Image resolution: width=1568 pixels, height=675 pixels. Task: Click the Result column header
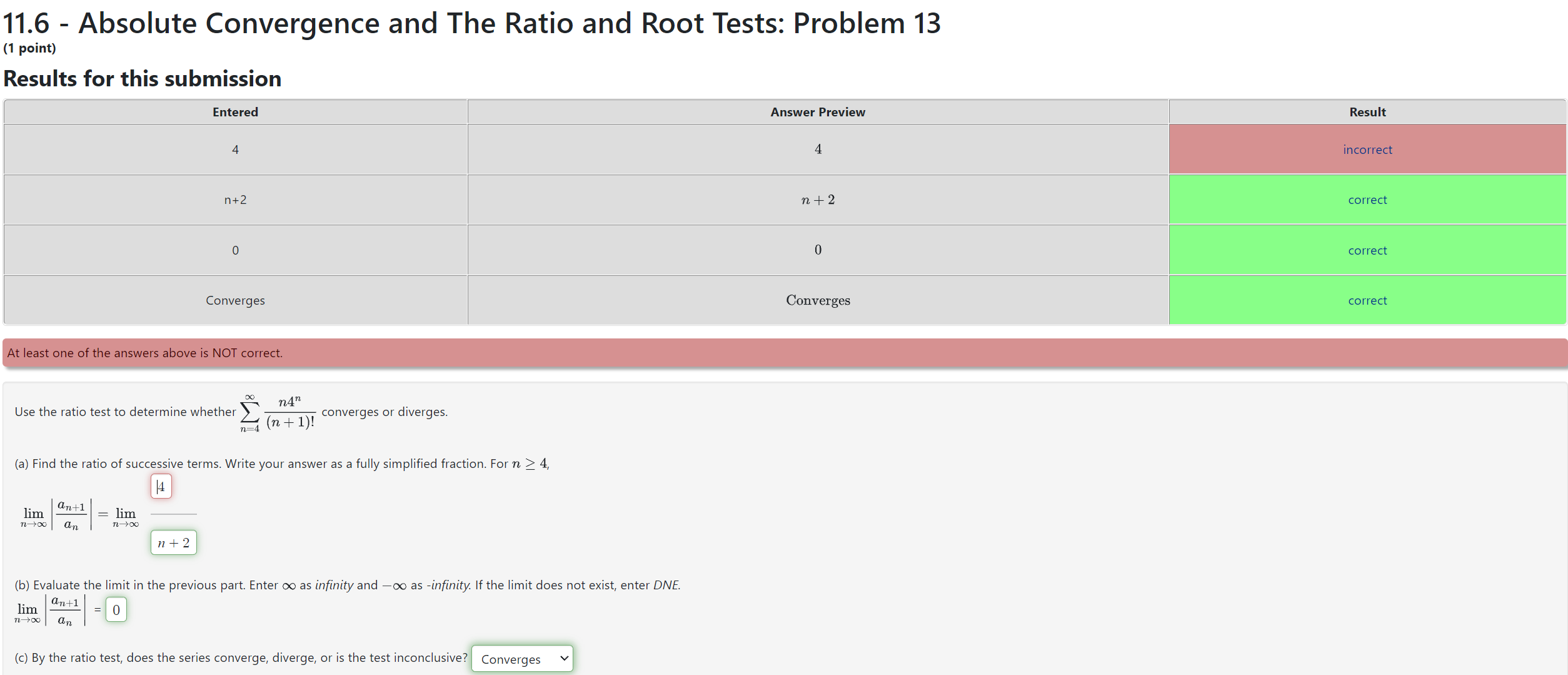1367,112
